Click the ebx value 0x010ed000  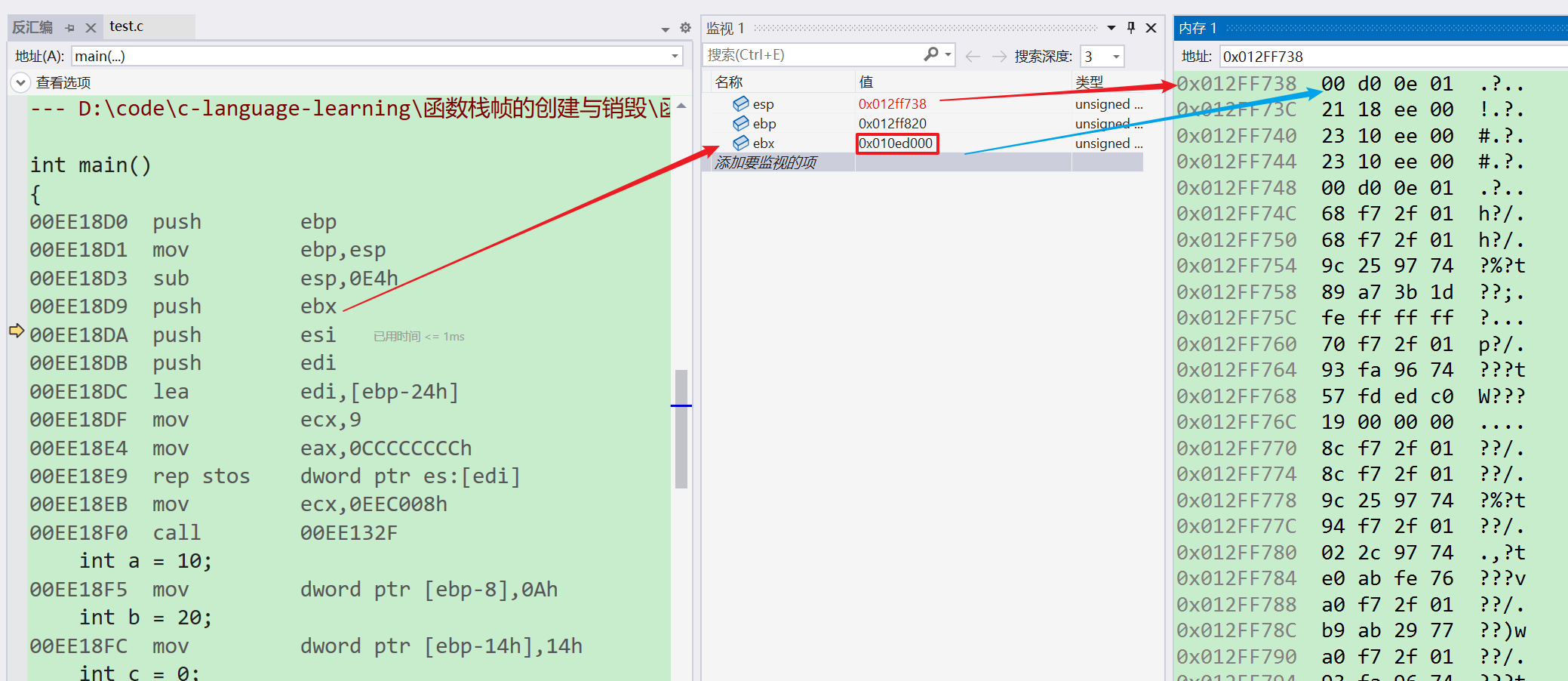coord(896,143)
